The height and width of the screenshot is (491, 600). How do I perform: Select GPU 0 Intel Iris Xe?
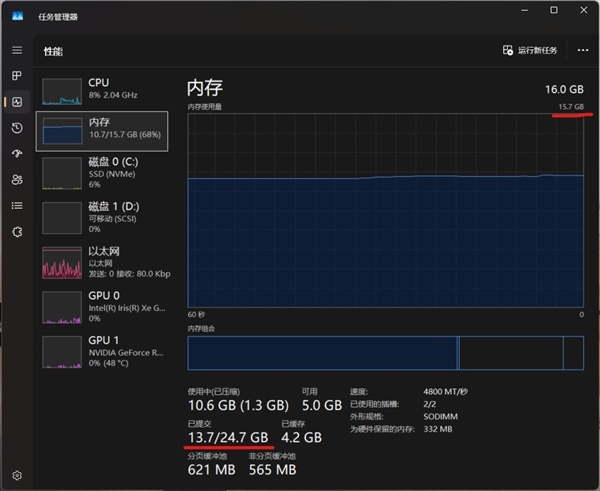[x=102, y=308]
